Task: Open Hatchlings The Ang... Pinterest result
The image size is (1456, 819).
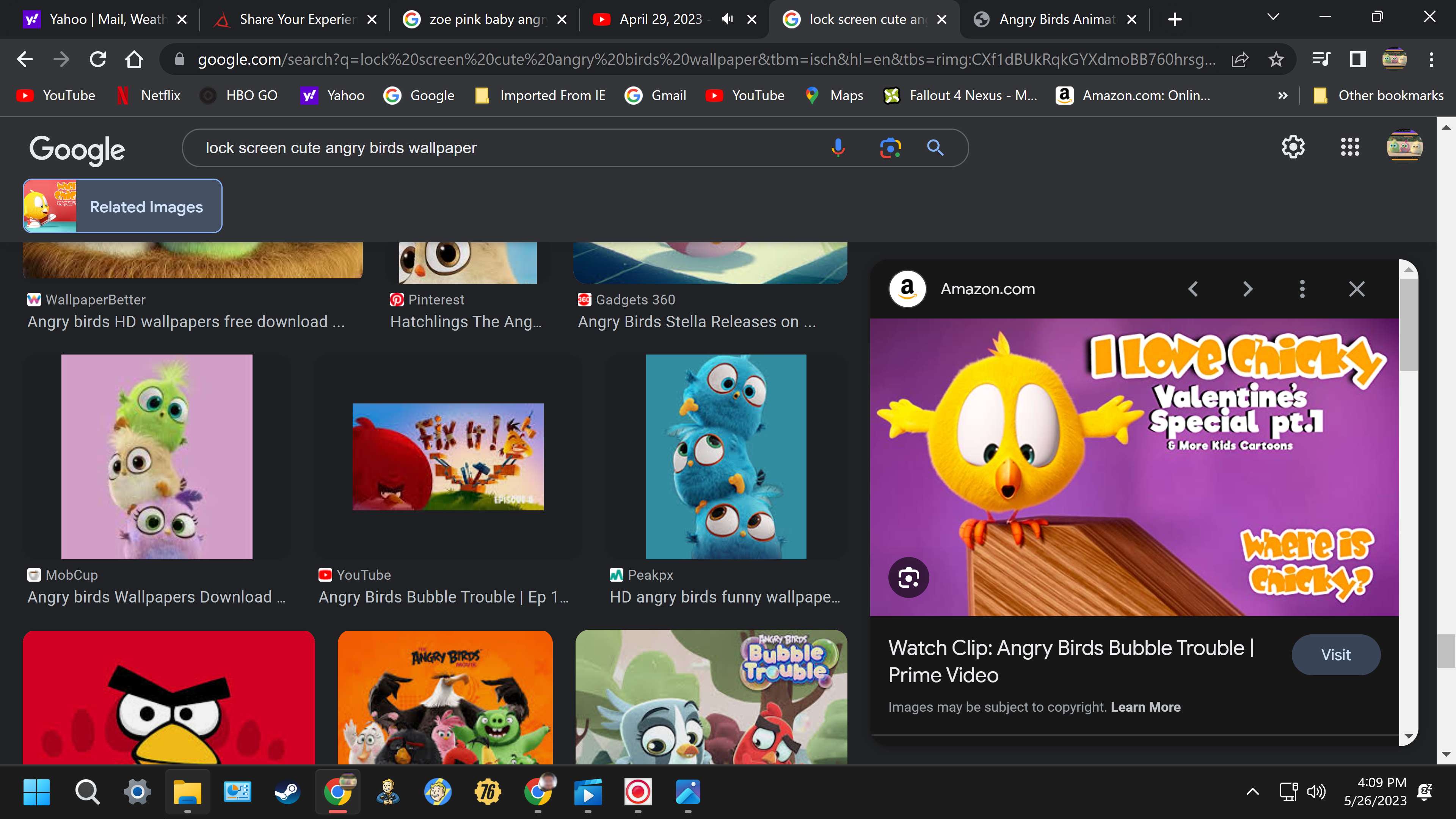Action: pos(466,322)
